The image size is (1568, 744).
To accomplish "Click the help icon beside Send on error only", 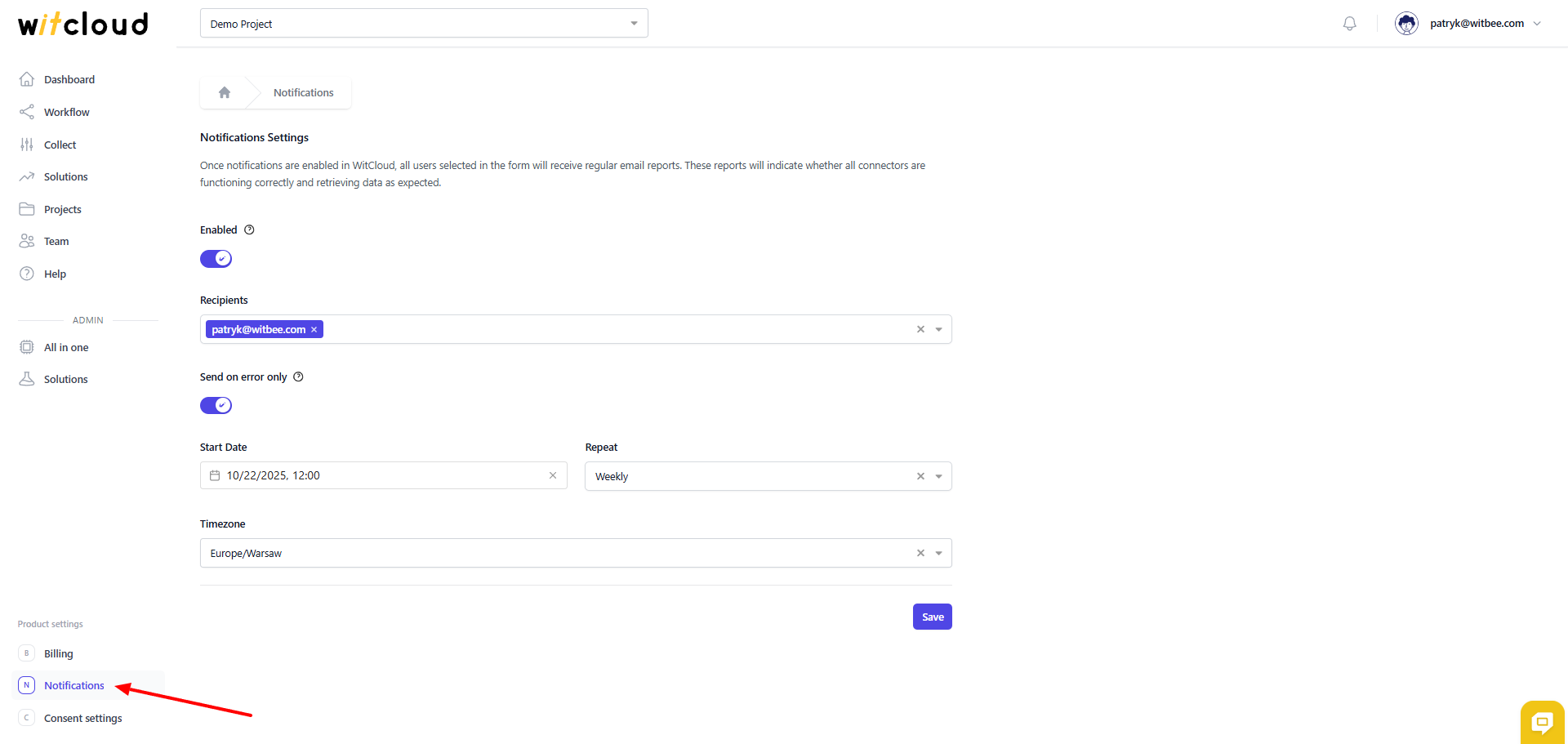I will 299,377.
